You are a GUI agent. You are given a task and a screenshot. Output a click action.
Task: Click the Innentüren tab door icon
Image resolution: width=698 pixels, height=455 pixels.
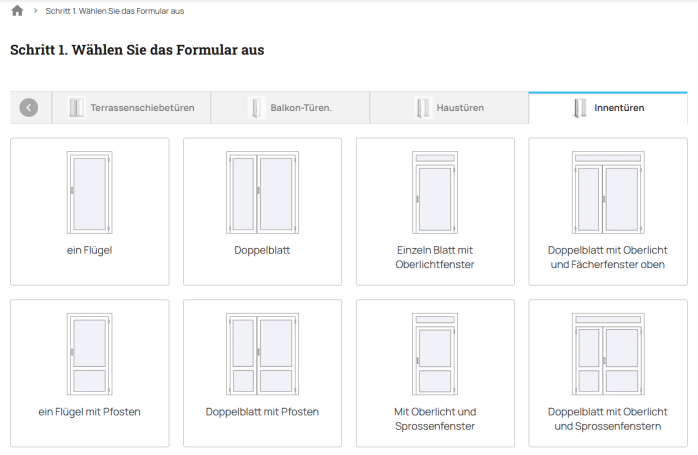tap(580, 108)
